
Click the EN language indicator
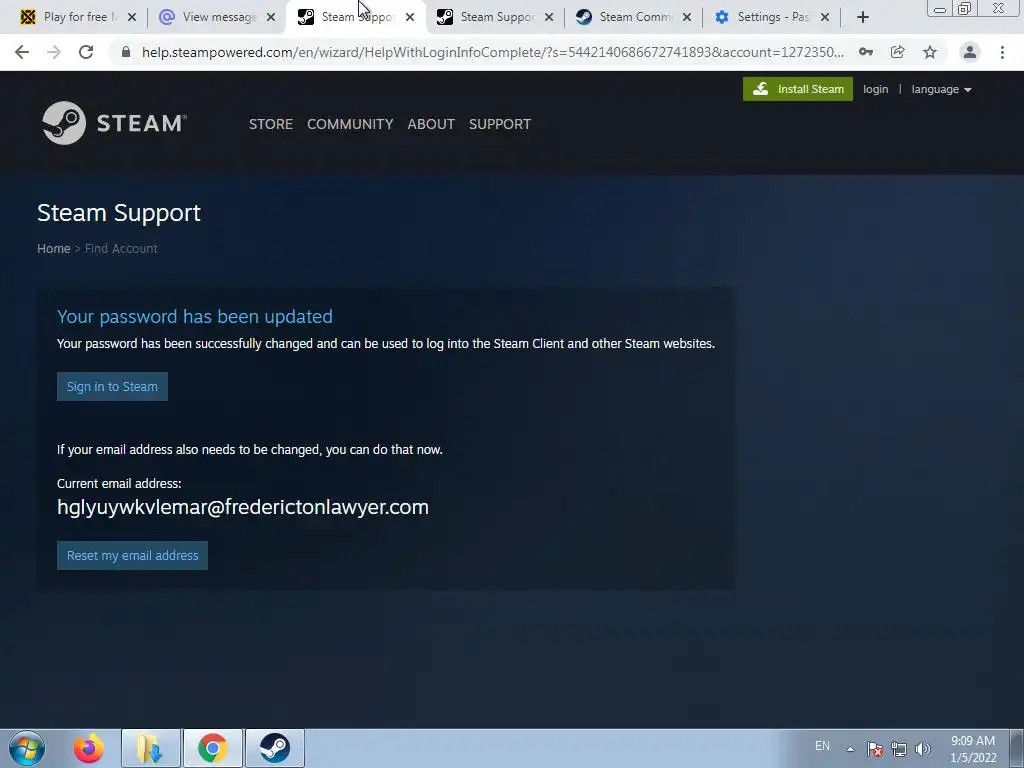tap(822, 746)
